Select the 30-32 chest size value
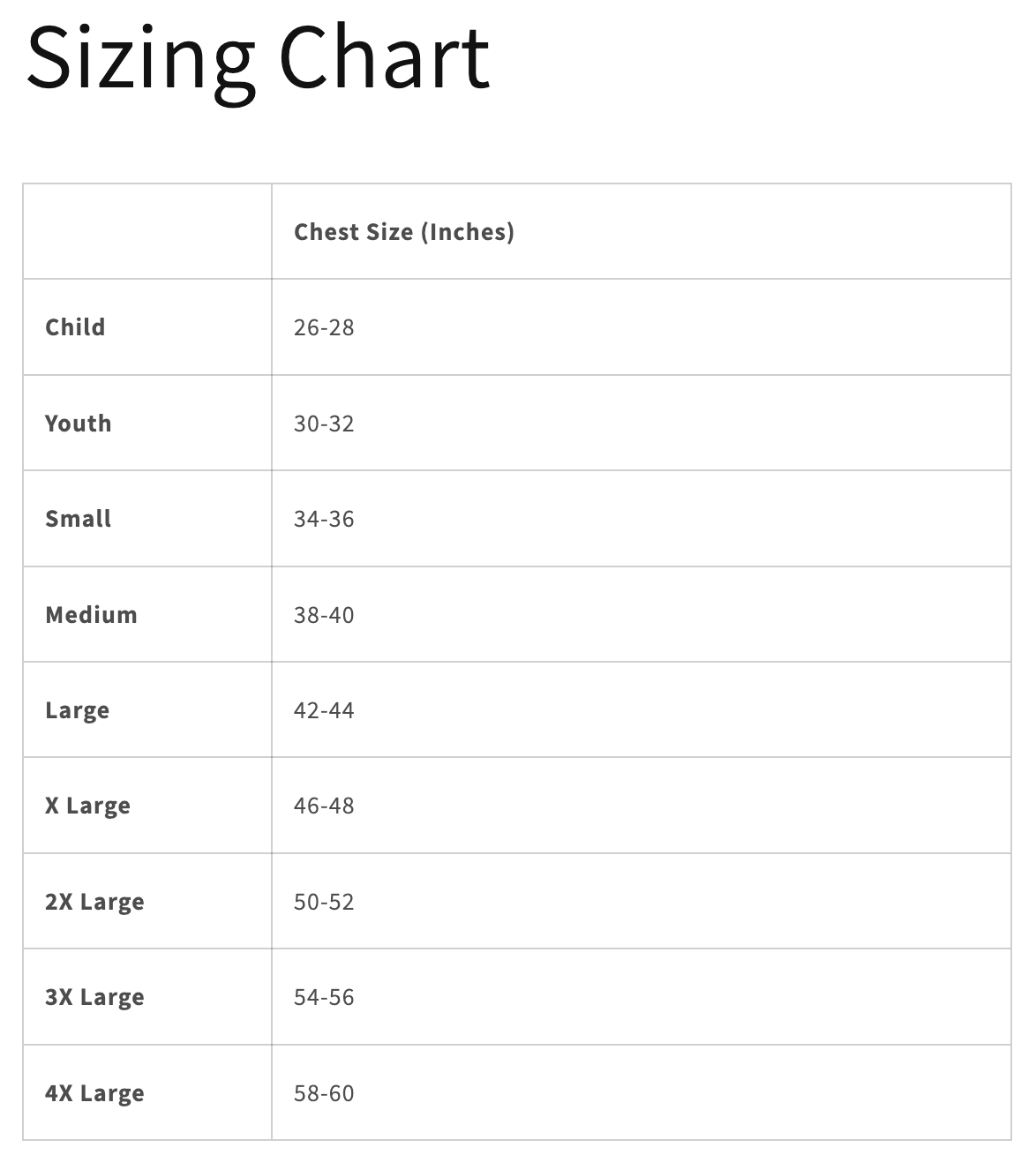 (x=324, y=424)
